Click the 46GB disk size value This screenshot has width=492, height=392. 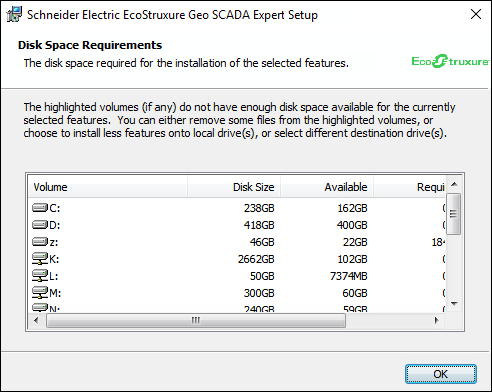coord(262,242)
